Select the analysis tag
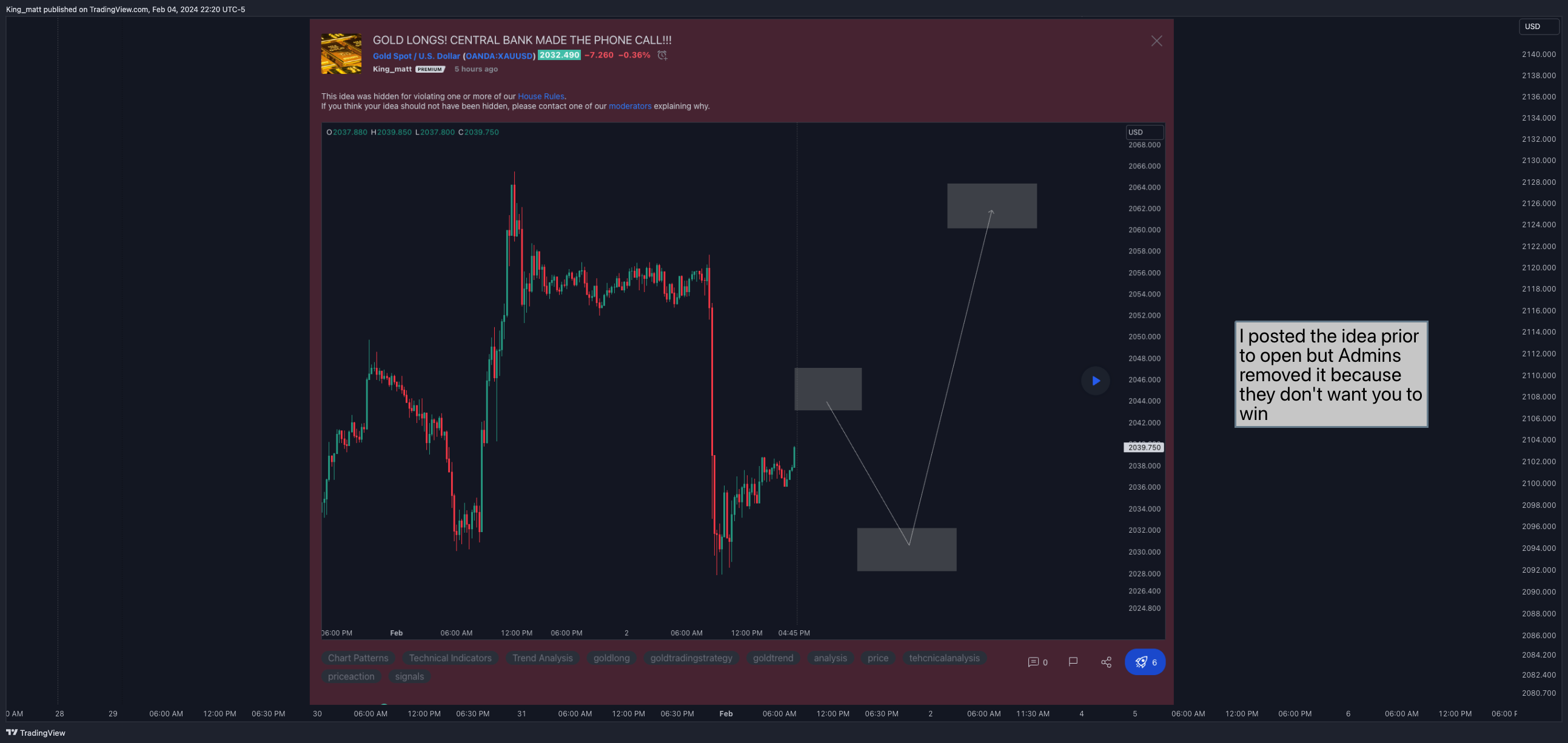 830,658
